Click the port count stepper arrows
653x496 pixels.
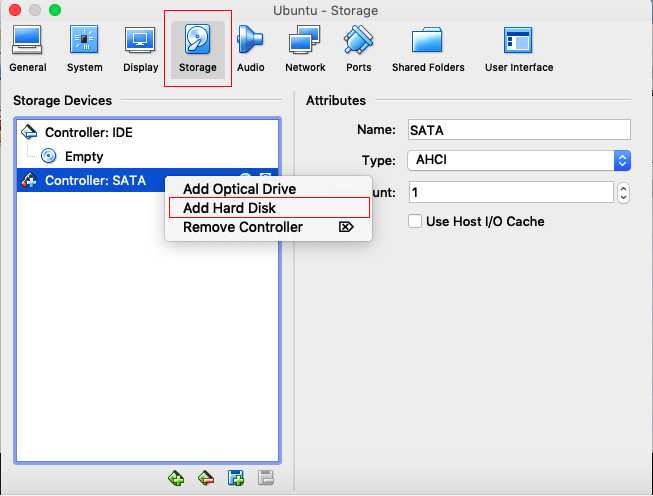tap(623, 193)
